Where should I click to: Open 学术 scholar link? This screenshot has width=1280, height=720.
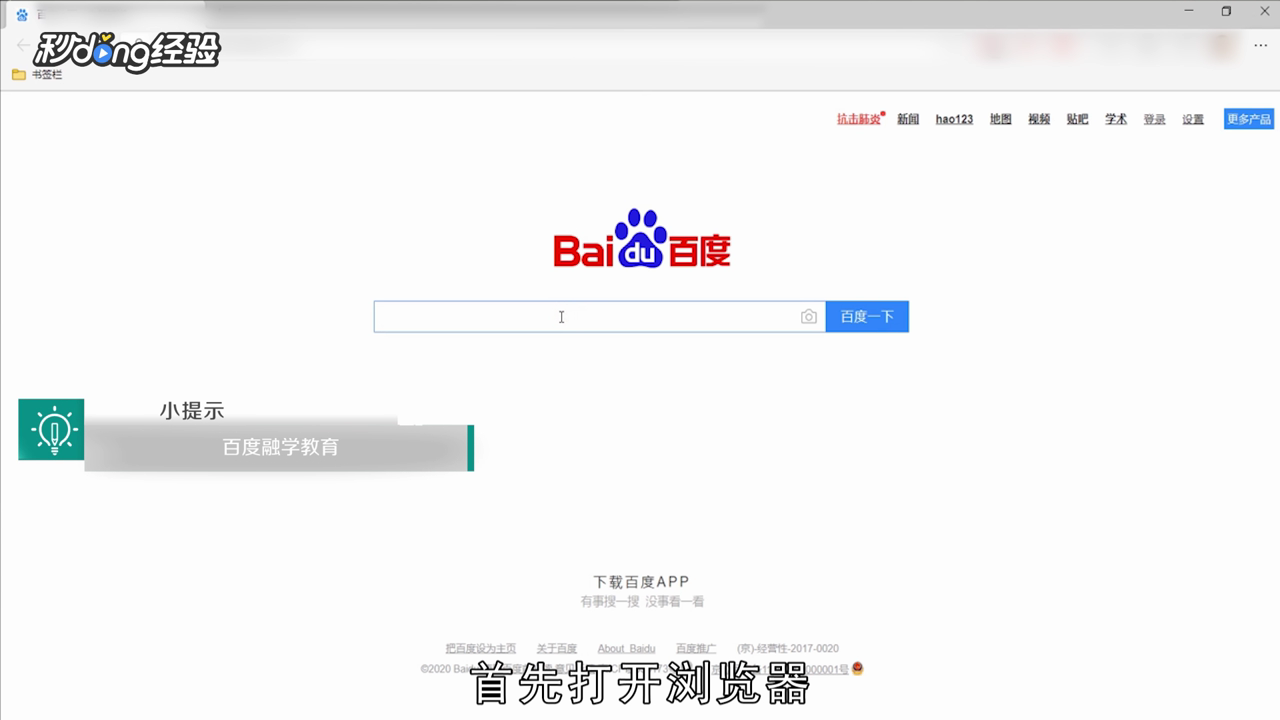[x=1116, y=119]
